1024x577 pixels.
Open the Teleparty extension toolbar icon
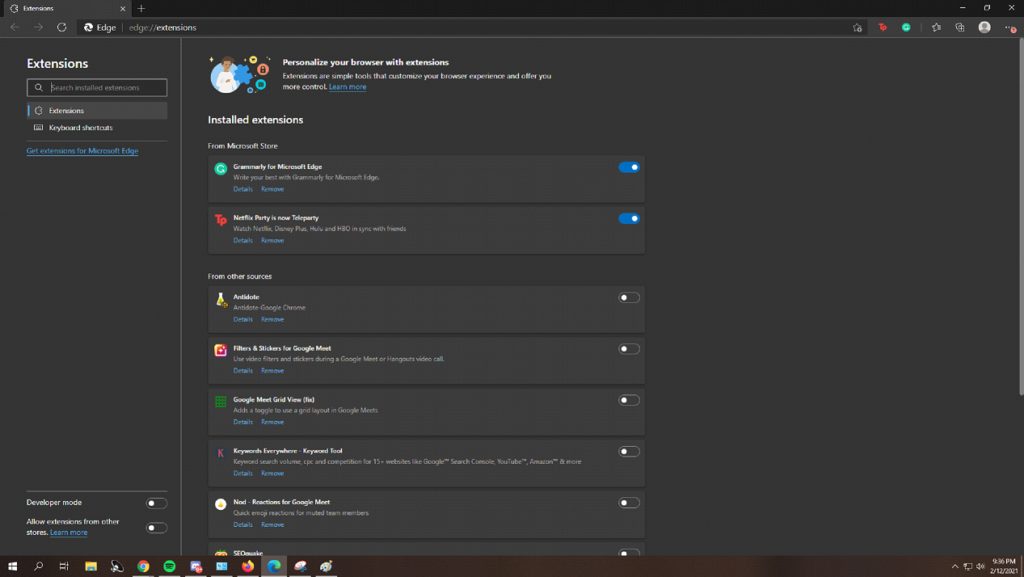click(x=882, y=27)
